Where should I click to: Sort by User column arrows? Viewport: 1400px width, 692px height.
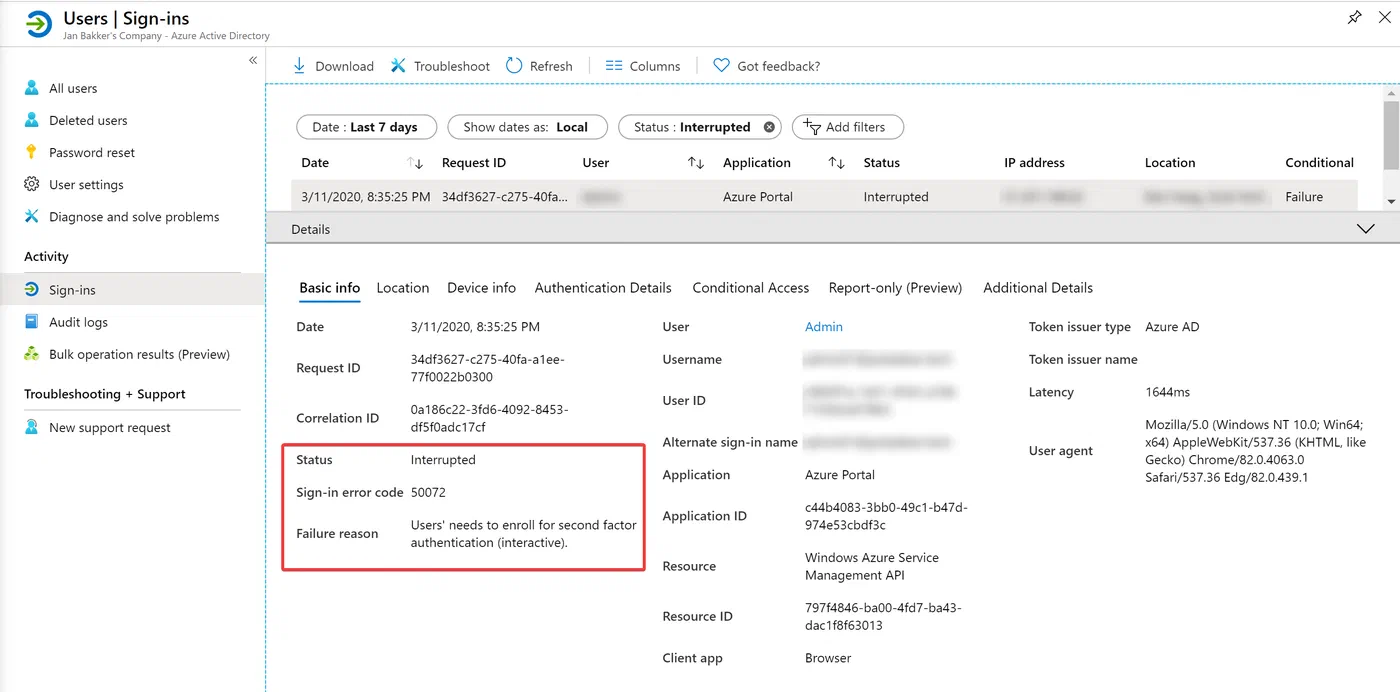click(696, 163)
